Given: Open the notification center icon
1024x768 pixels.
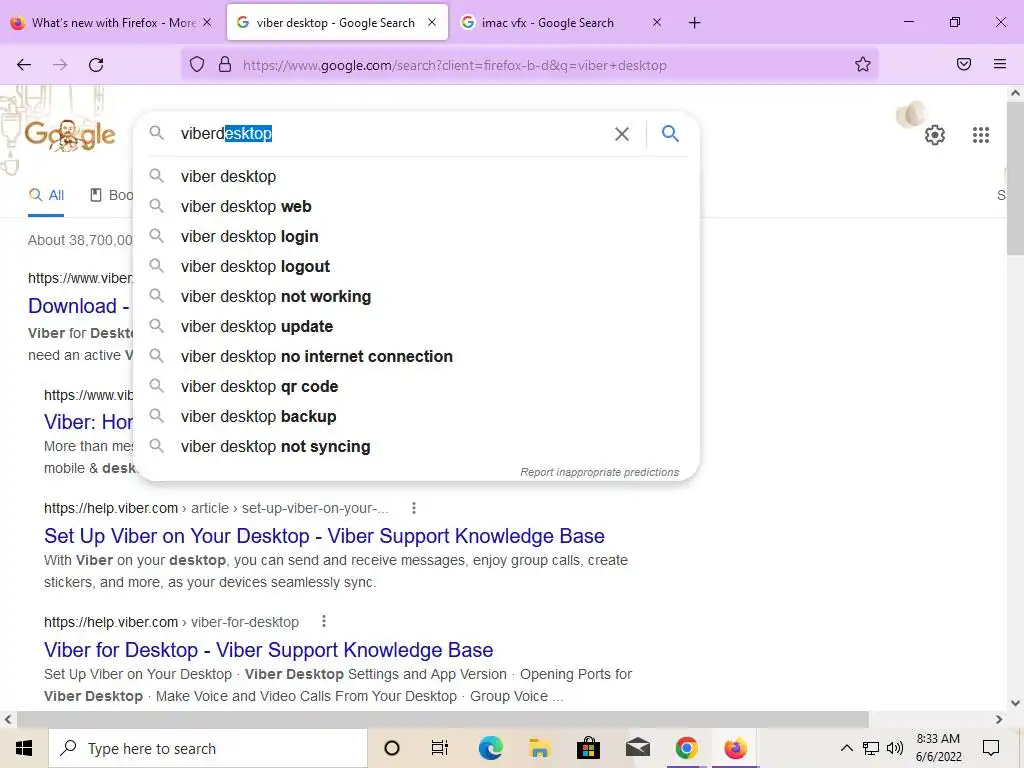Looking at the screenshot, I should (991, 748).
